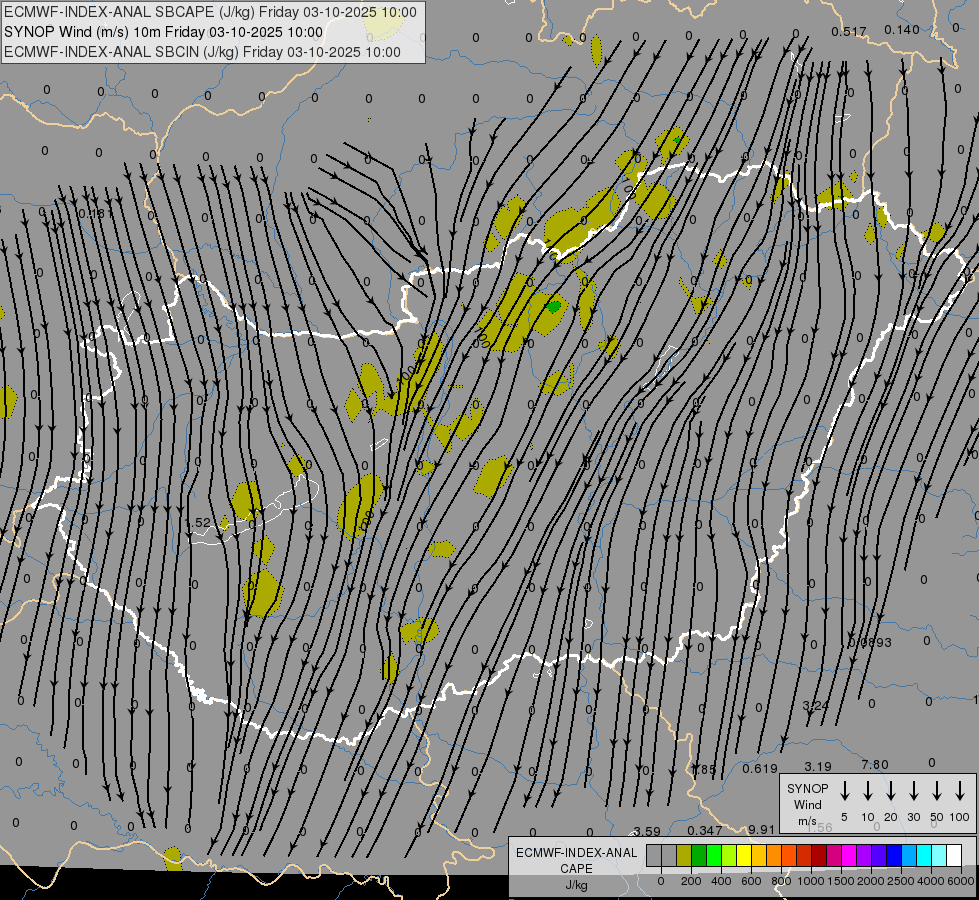Click the small bright green CAPE patch on map
The width and height of the screenshot is (979, 900).
[x=553, y=306]
